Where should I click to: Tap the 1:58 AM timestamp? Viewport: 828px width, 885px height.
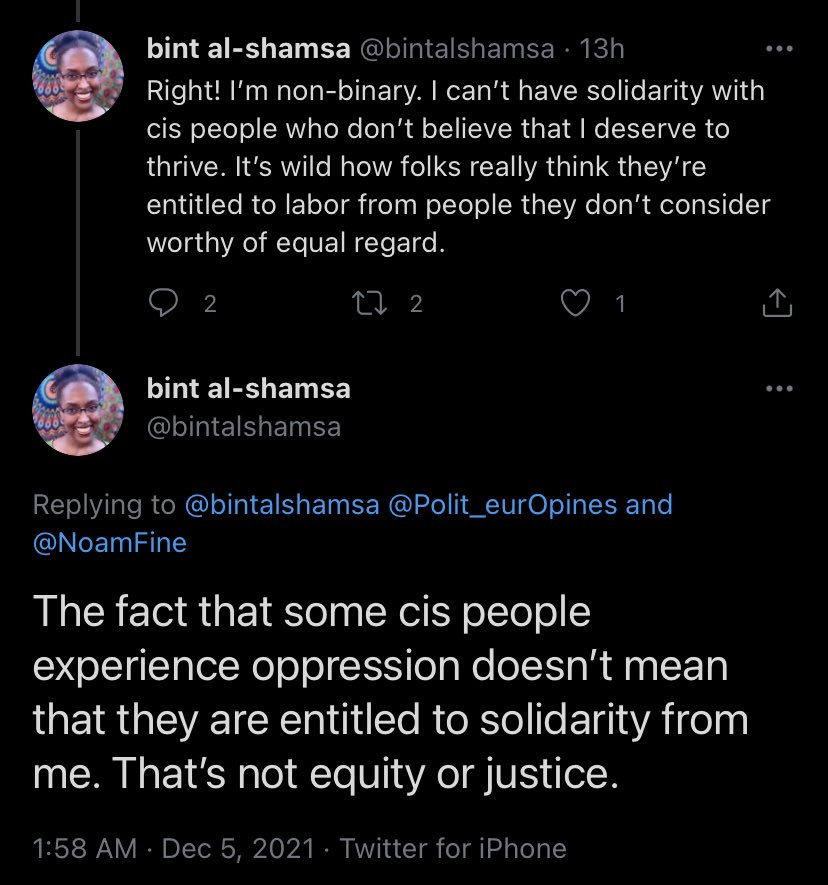84,849
